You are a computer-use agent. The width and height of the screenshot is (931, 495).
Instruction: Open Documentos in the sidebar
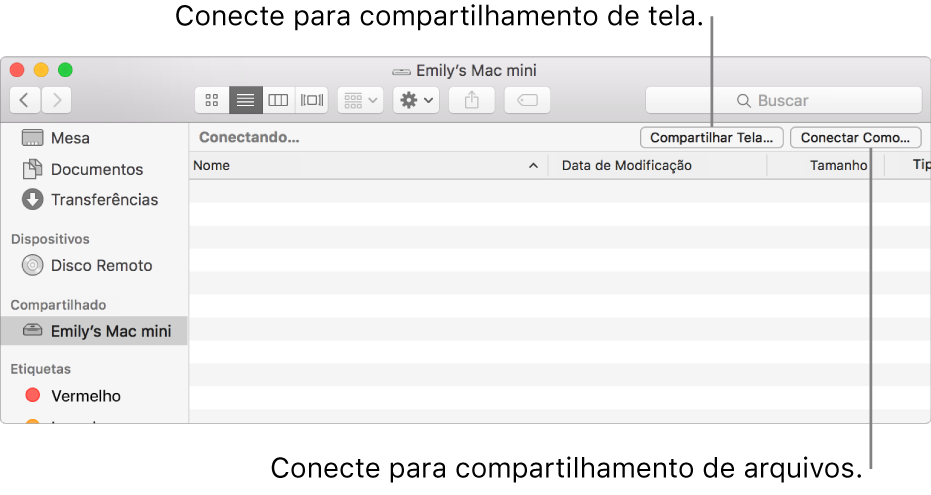pyautogui.click(x=95, y=170)
